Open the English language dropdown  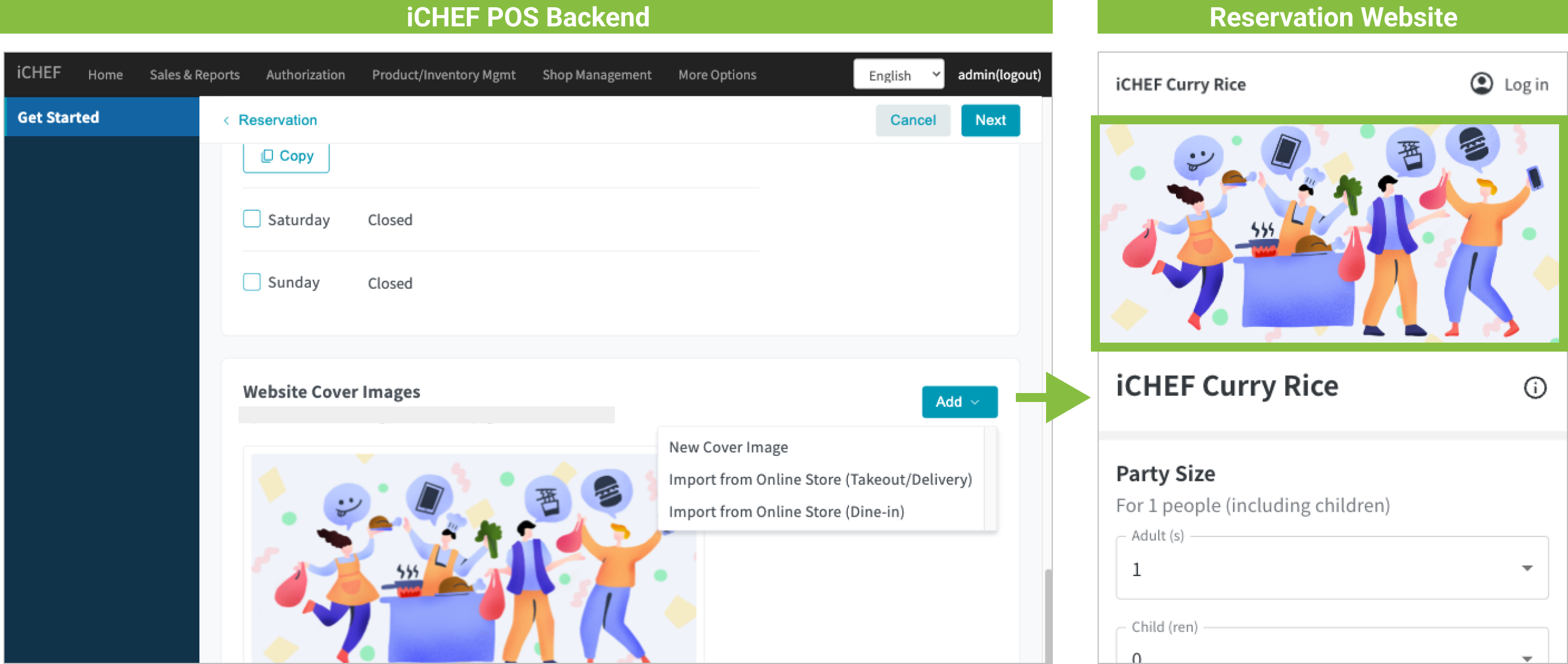coord(898,75)
